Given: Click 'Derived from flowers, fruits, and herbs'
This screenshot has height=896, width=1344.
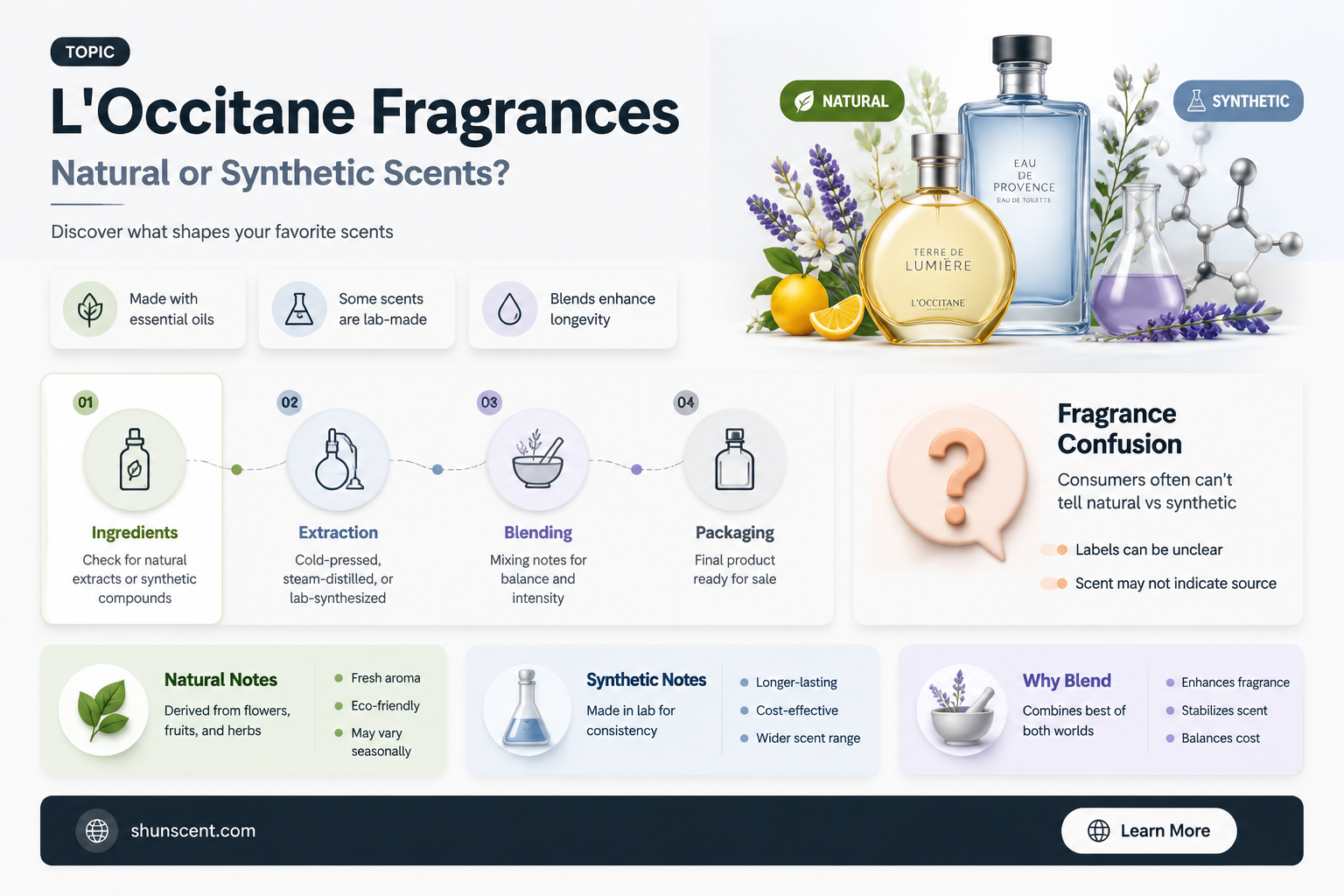Looking at the screenshot, I should coord(227,720).
